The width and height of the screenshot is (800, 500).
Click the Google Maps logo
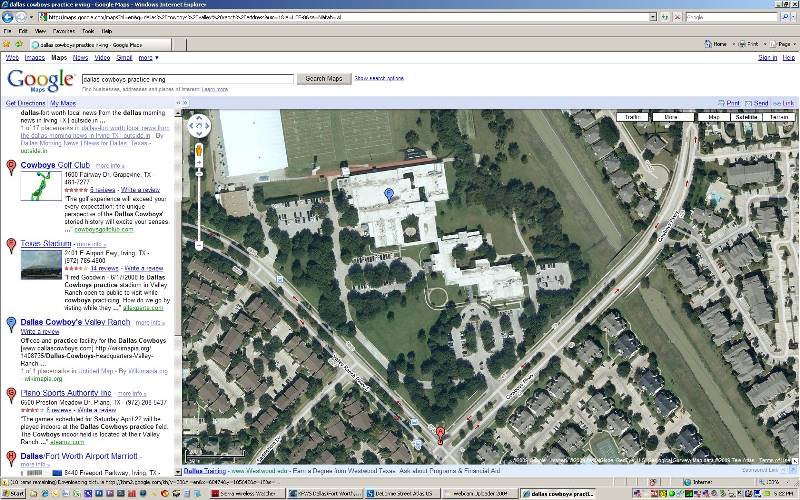41,81
